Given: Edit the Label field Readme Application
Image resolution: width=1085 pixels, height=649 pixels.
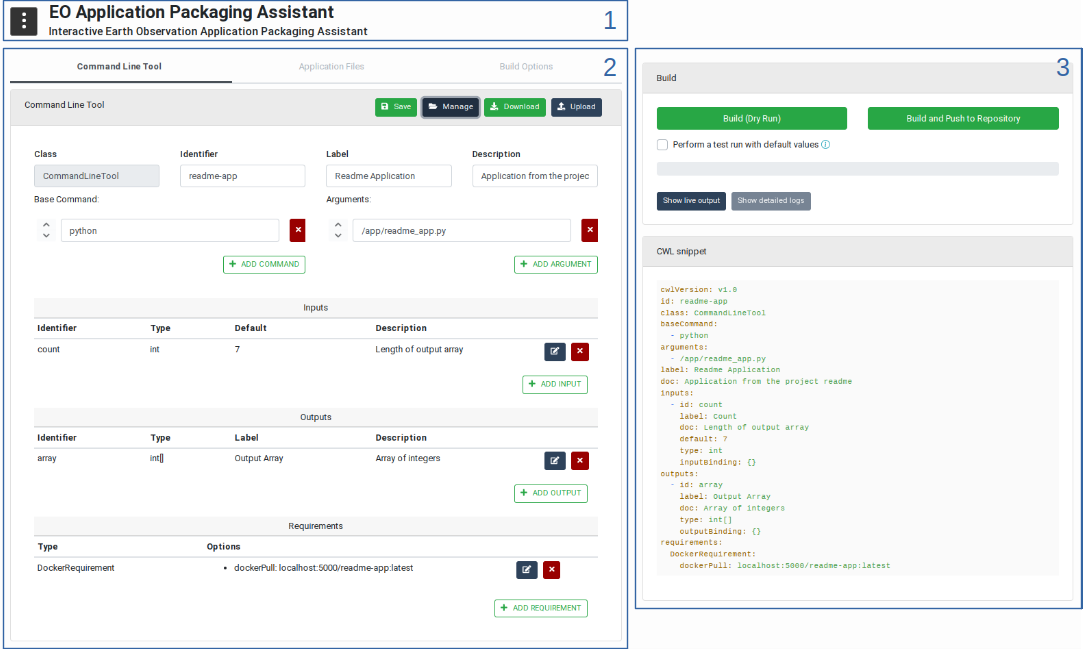Looking at the screenshot, I should tap(389, 176).
